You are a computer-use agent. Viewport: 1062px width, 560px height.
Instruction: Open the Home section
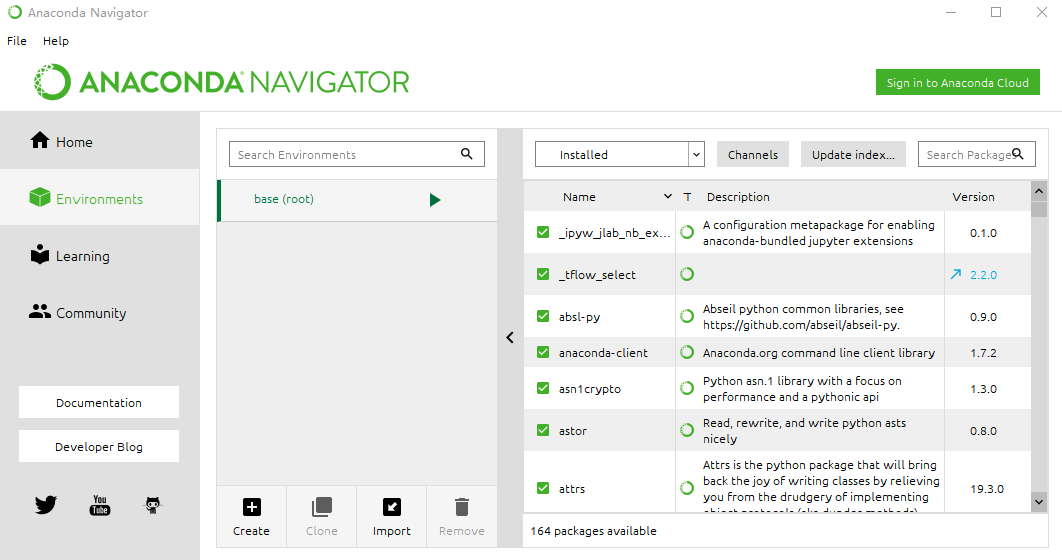coord(100,141)
